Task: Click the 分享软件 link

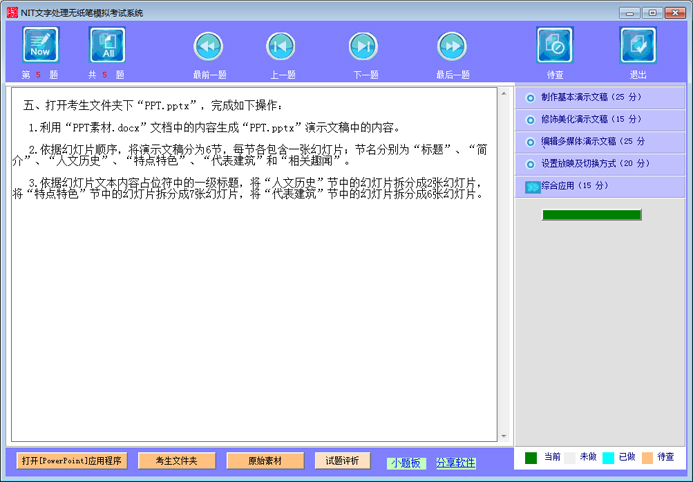Action: [x=456, y=463]
